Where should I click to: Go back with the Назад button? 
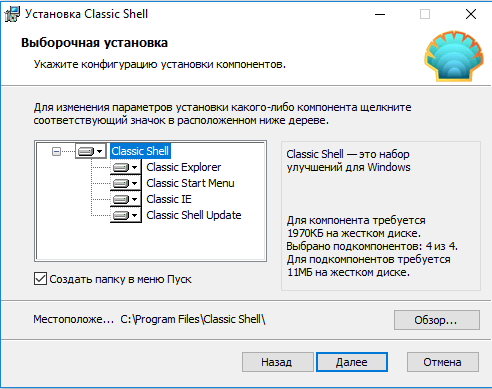(277, 362)
